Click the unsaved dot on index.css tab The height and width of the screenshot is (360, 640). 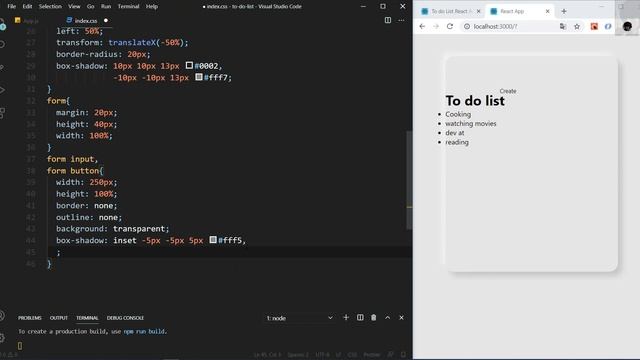click(x=106, y=20)
